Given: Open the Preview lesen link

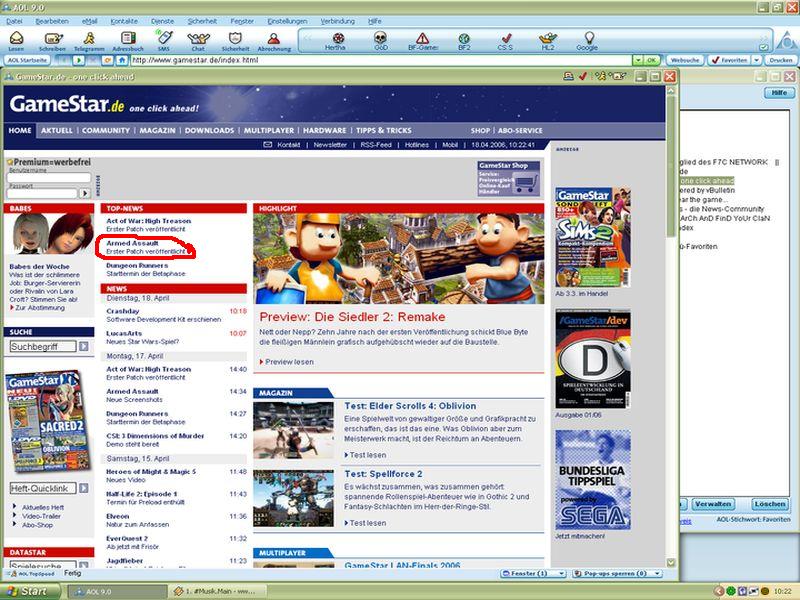Looking at the screenshot, I should click(x=289, y=362).
